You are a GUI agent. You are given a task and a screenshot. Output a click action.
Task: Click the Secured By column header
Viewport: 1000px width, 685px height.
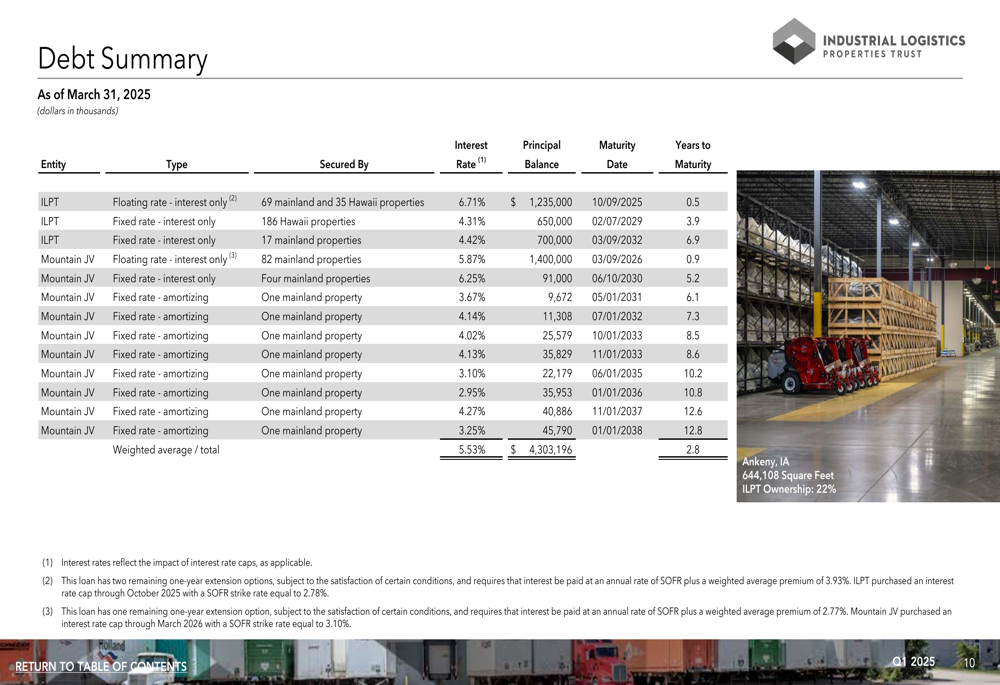click(x=344, y=165)
